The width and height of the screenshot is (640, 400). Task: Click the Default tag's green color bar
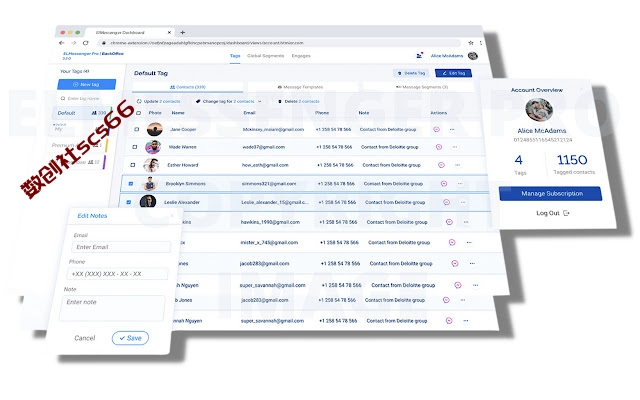tap(110, 113)
